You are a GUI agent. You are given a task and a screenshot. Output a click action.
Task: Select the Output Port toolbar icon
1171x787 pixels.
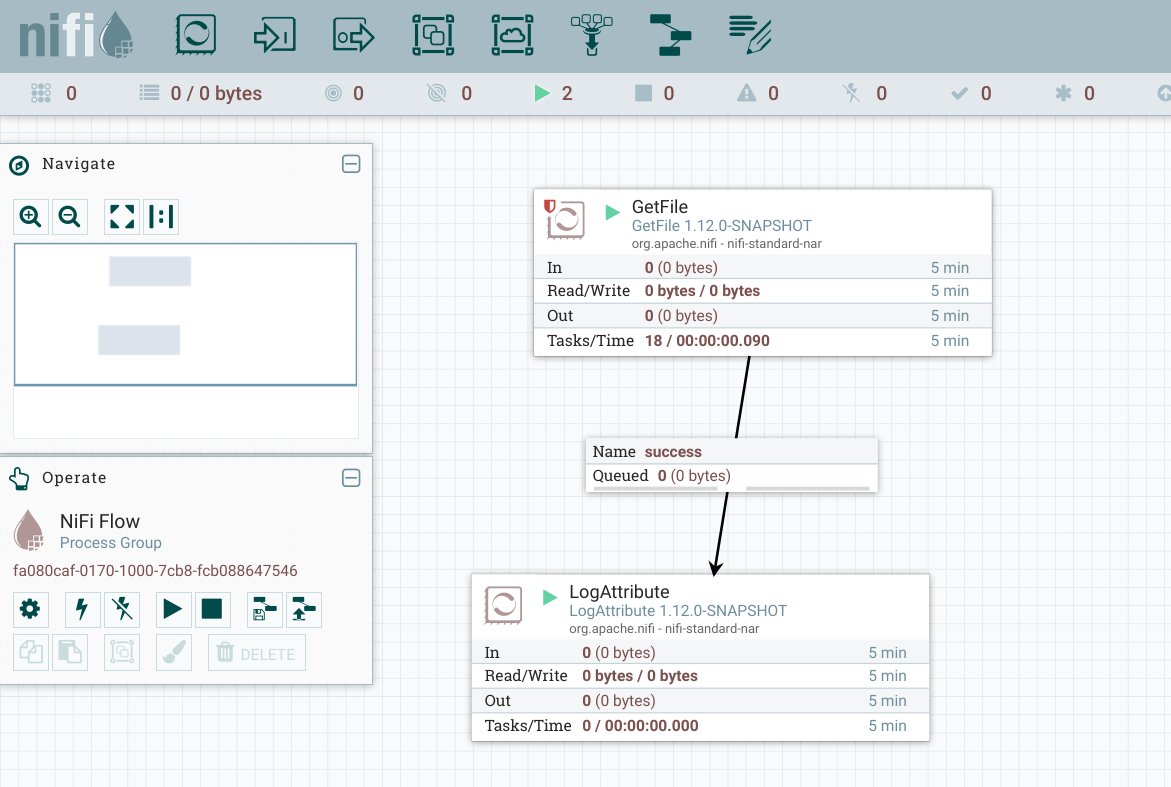tap(354, 35)
